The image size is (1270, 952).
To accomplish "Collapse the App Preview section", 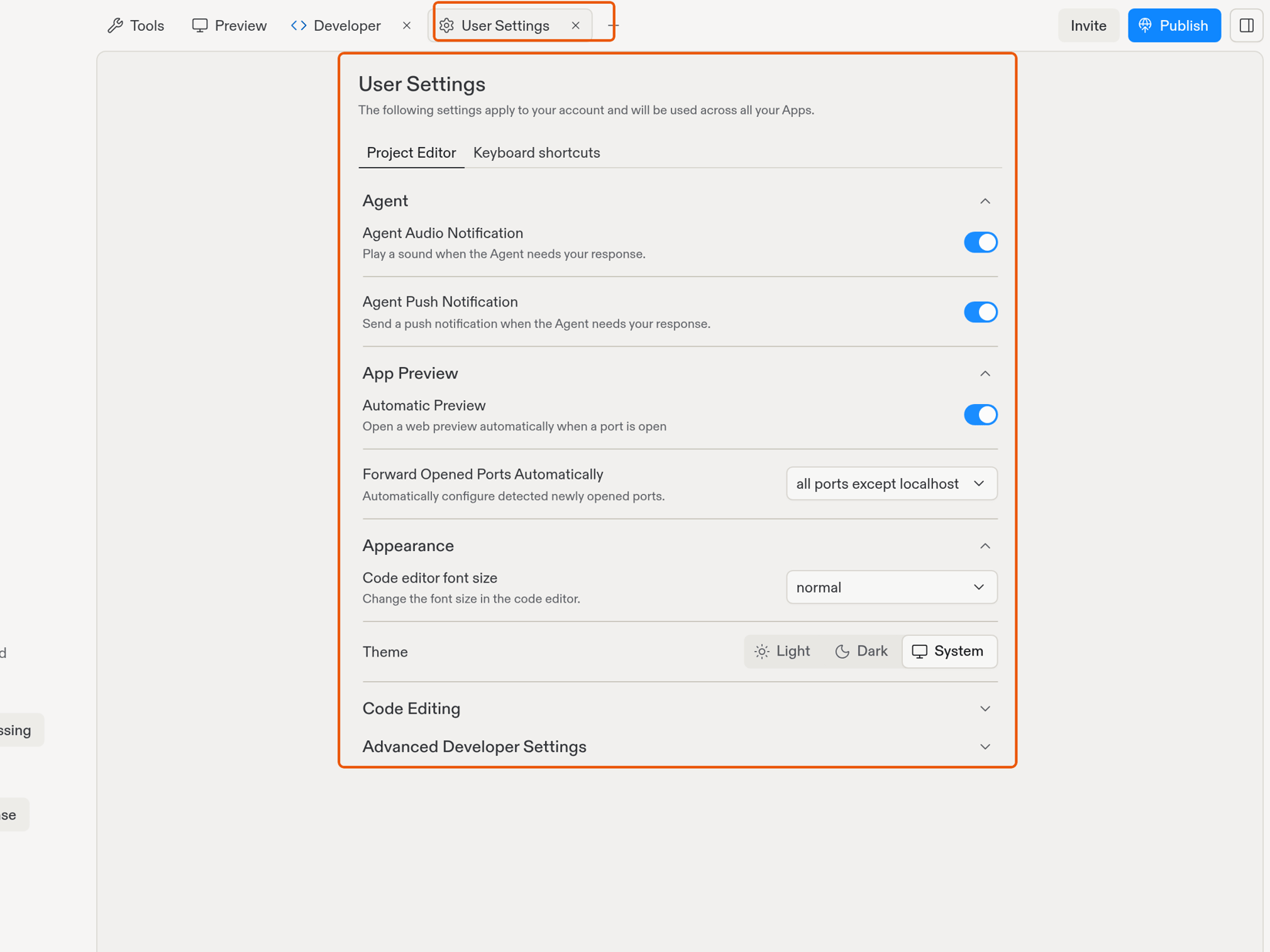I will coord(985,373).
